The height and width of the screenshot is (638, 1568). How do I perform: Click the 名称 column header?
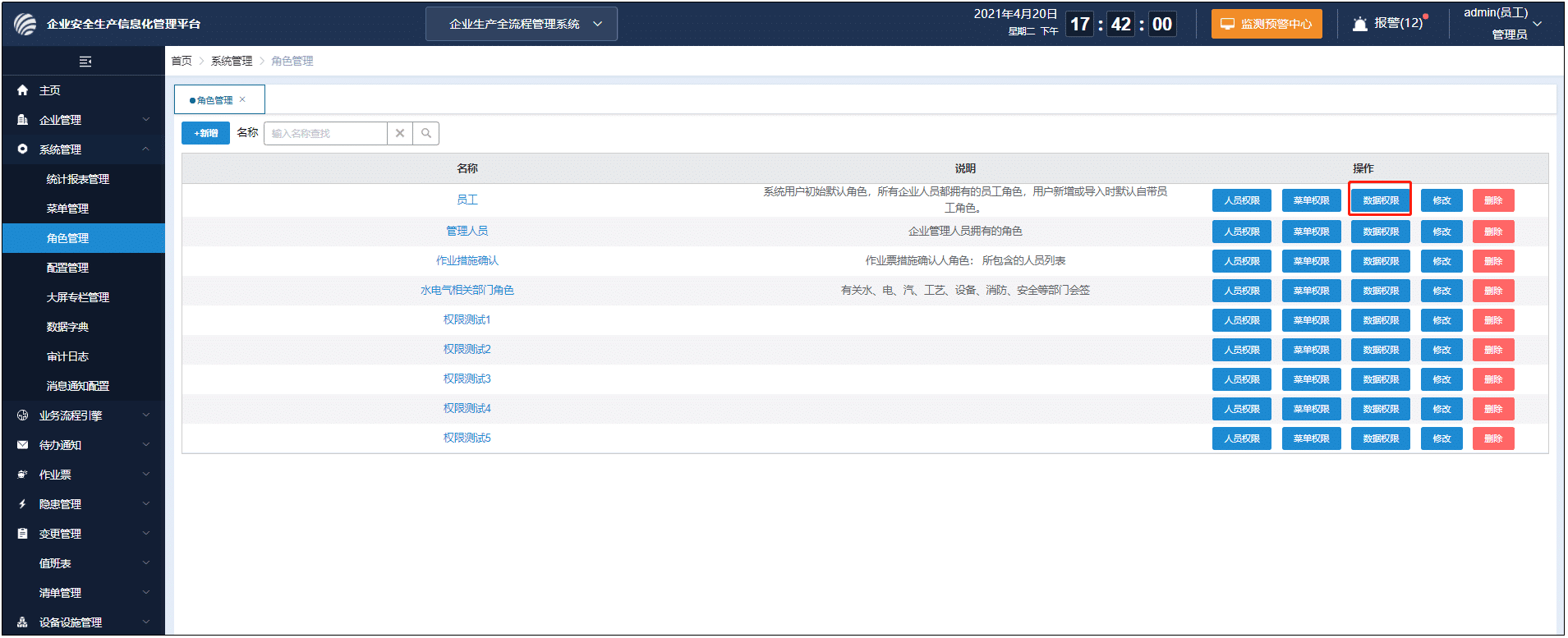point(467,168)
